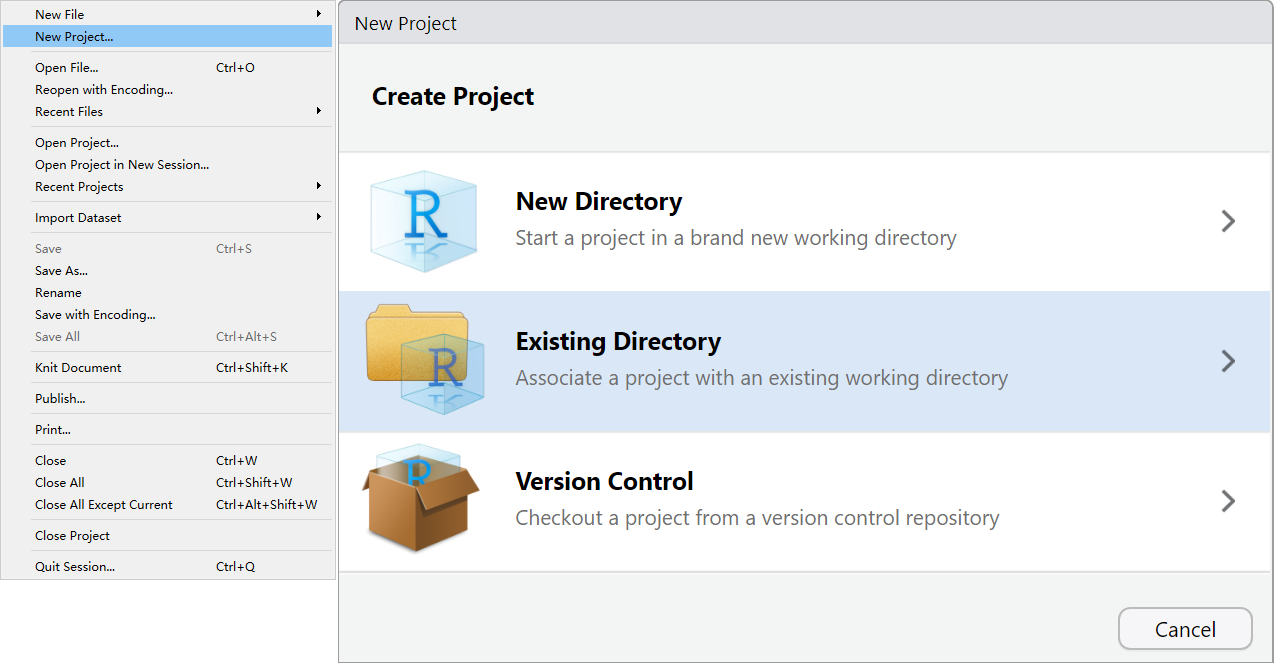Select New Project... menu item
Viewport: 1274px width, 663px height.
[74, 37]
